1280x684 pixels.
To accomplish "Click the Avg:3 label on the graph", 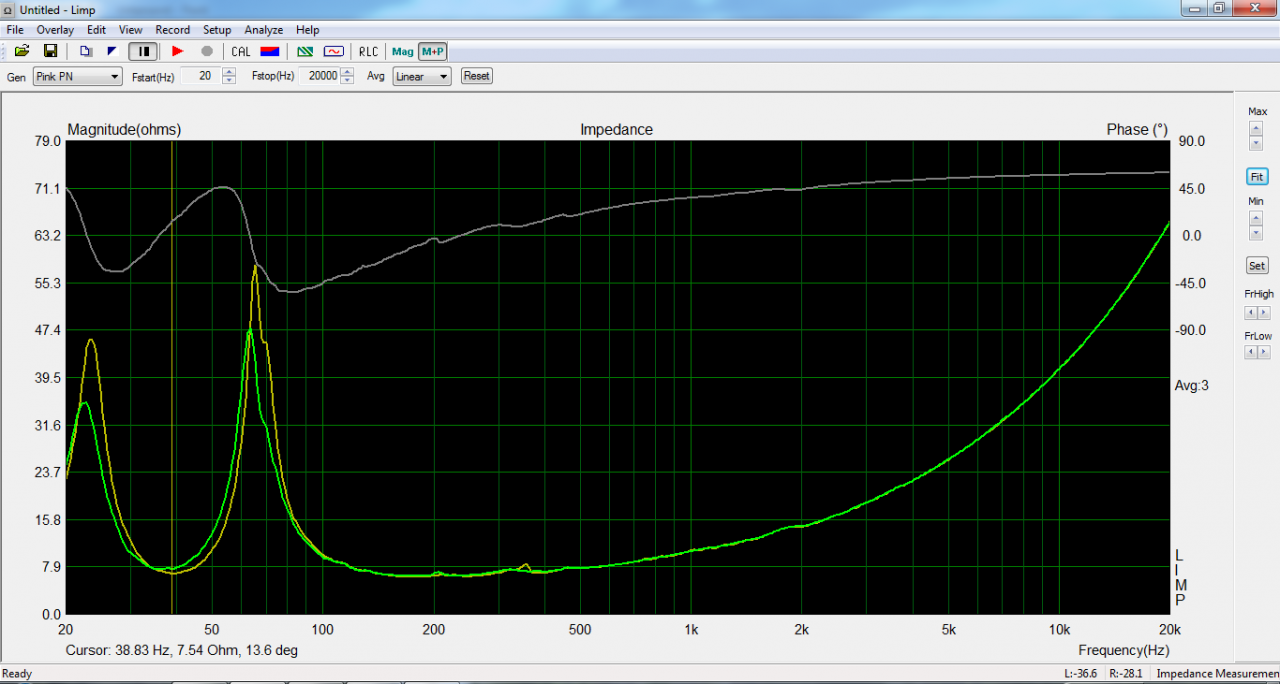I will tap(1192, 385).
